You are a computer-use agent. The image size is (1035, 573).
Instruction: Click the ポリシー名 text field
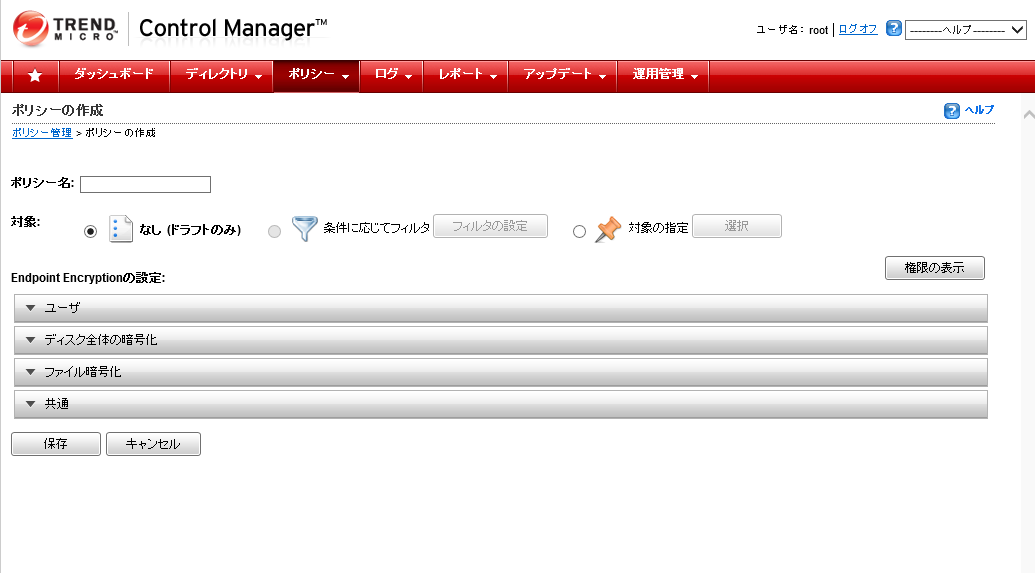click(x=145, y=184)
